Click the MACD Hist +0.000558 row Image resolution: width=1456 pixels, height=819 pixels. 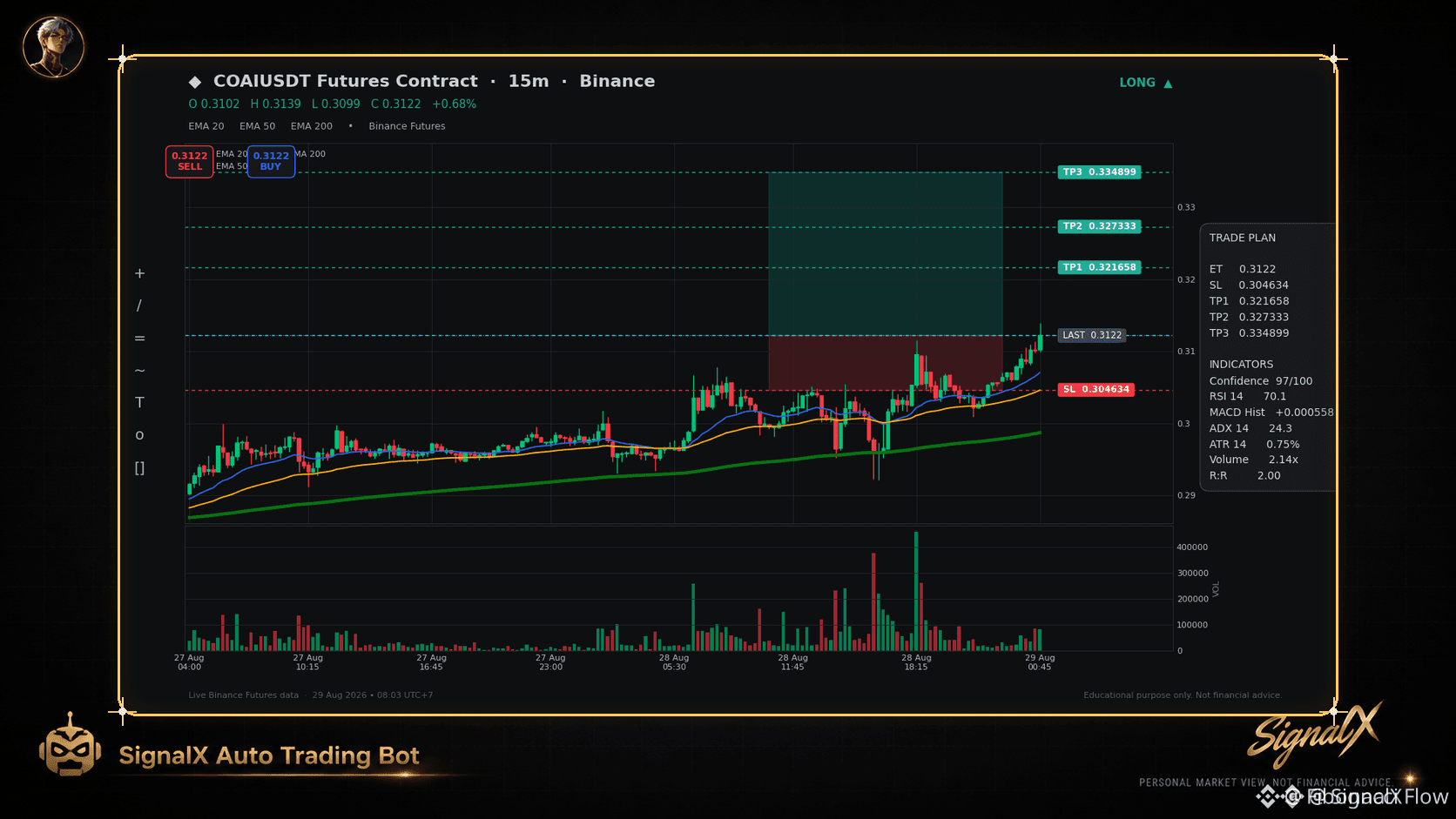click(x=1271, y=412)
